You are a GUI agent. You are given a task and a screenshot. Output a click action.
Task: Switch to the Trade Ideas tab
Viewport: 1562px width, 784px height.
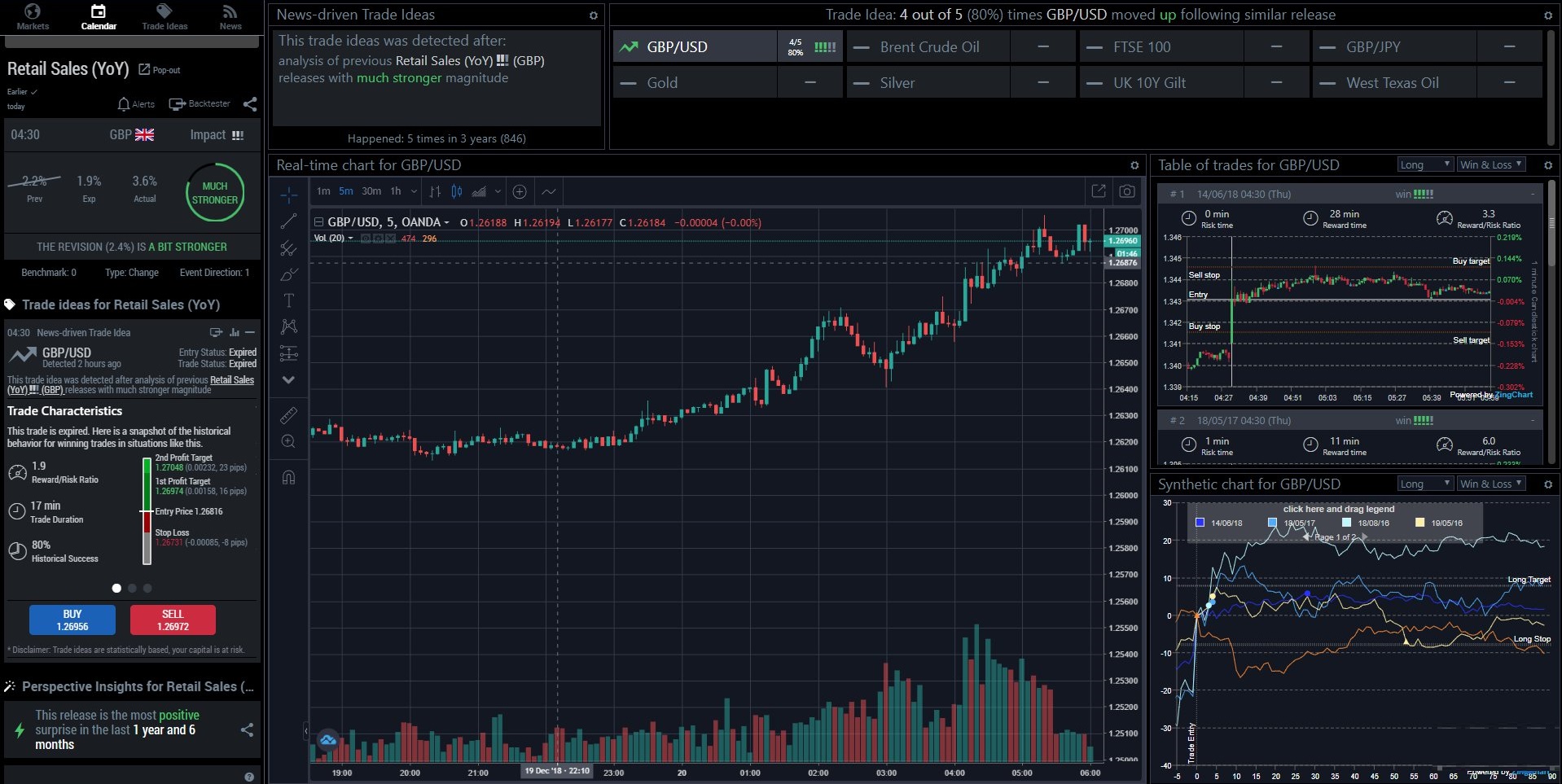(165, 16)
